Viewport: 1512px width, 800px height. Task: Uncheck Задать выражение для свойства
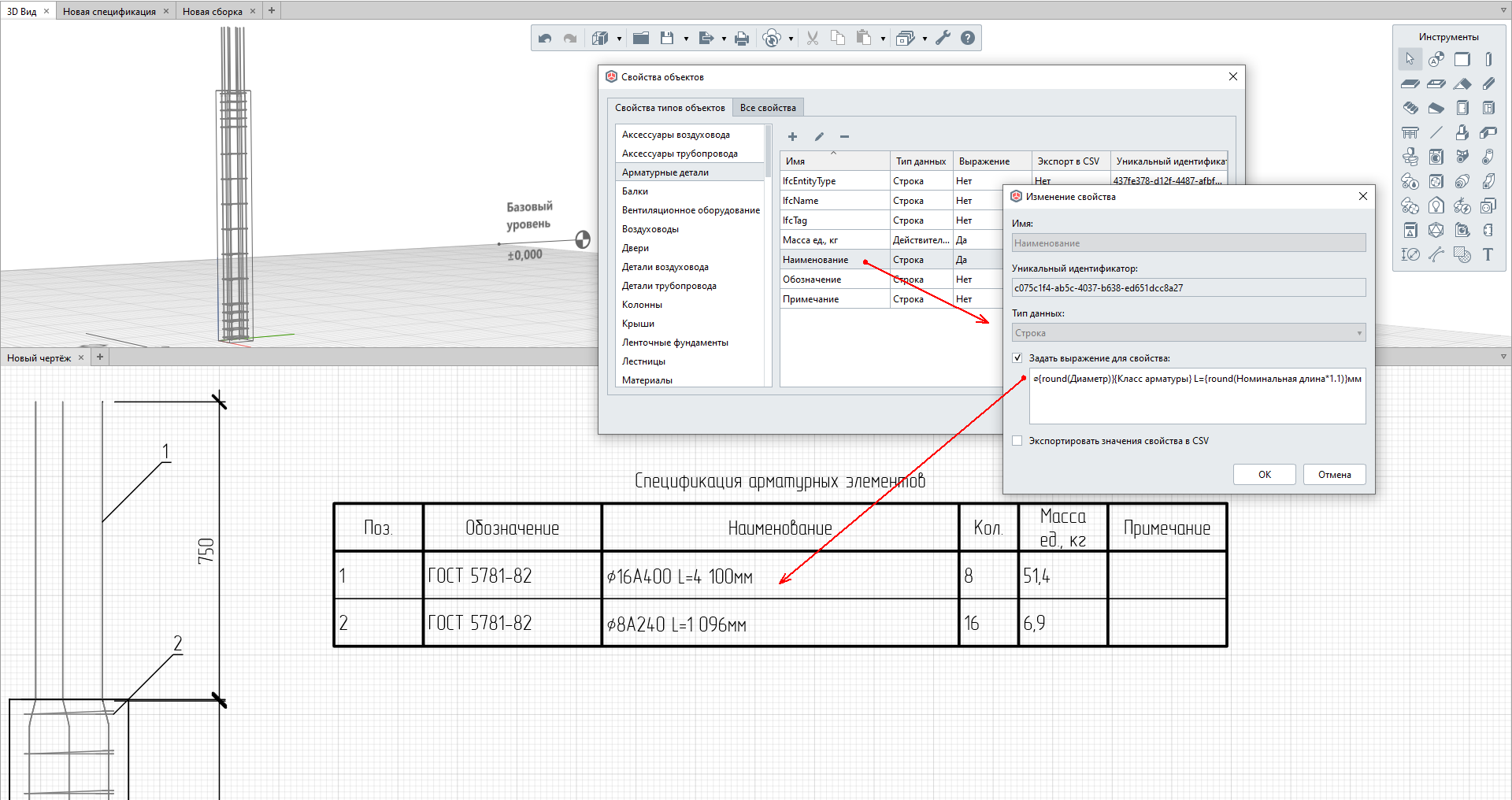point(1017,357)
